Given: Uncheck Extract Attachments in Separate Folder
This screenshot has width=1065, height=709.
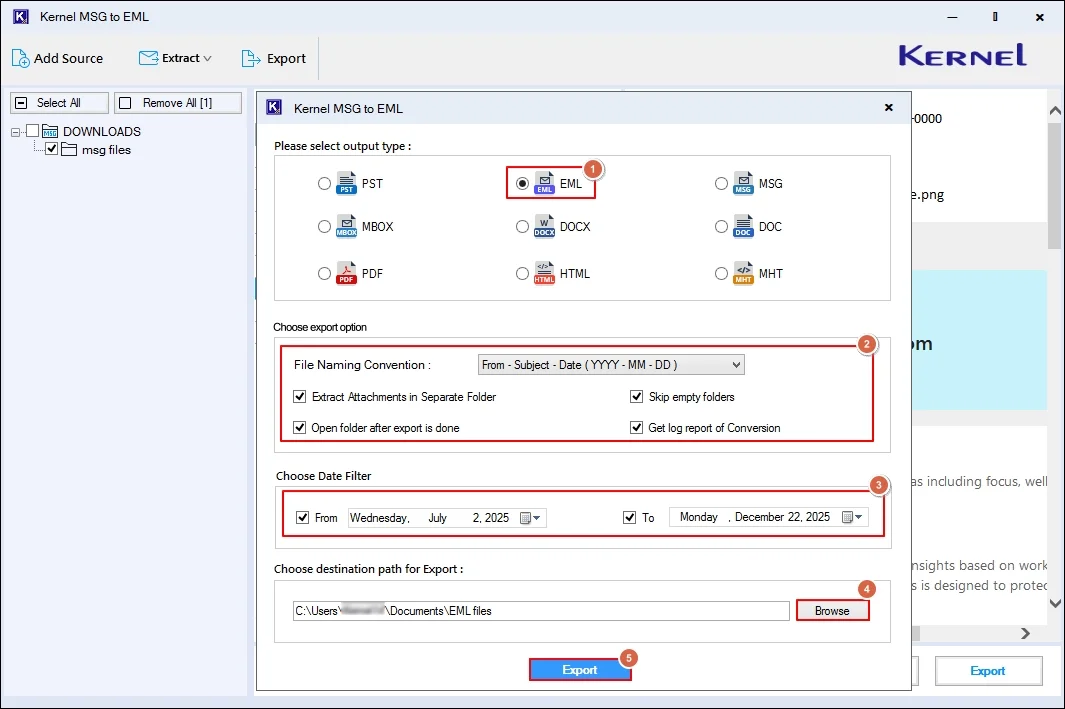Looking at the screenshot, I should tap(300, 396).
